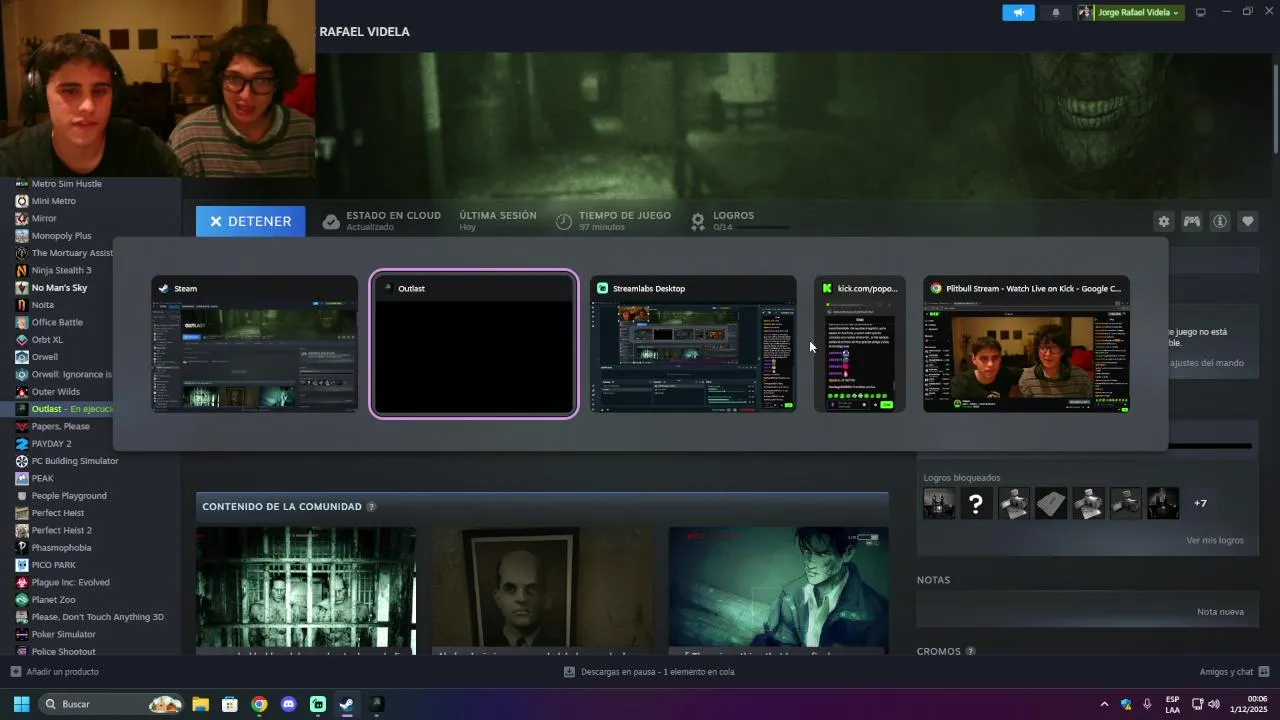Open Discord from the taskbar

click(x=289, y=704)
